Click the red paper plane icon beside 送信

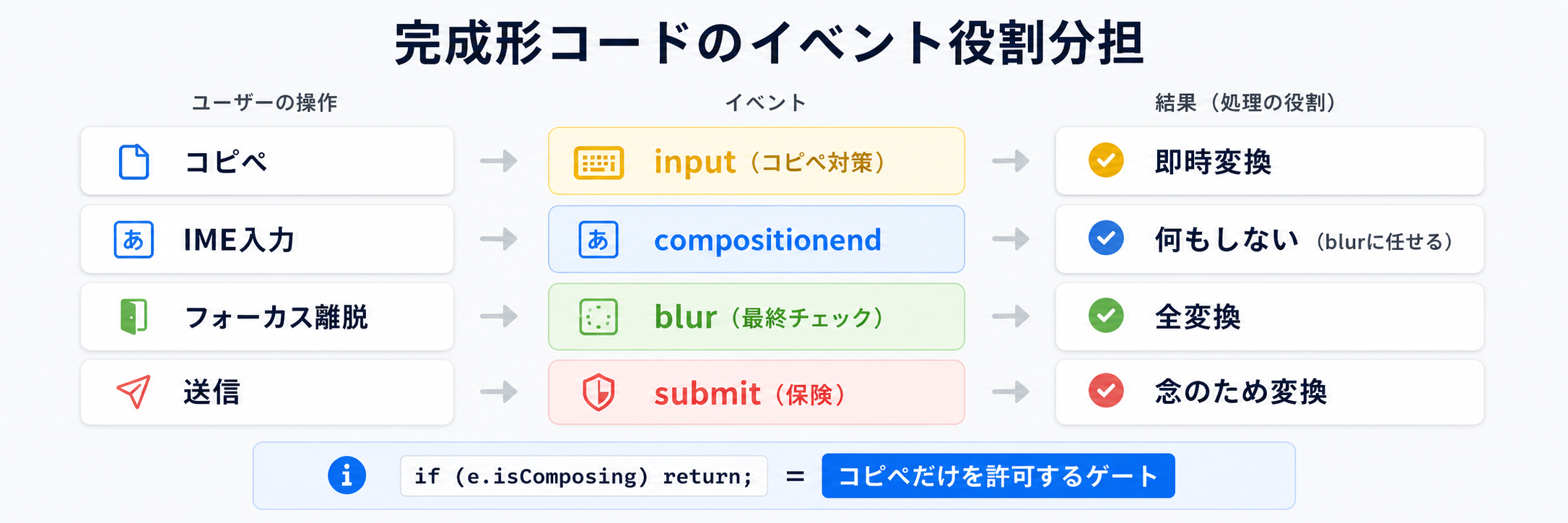[134, 392]
